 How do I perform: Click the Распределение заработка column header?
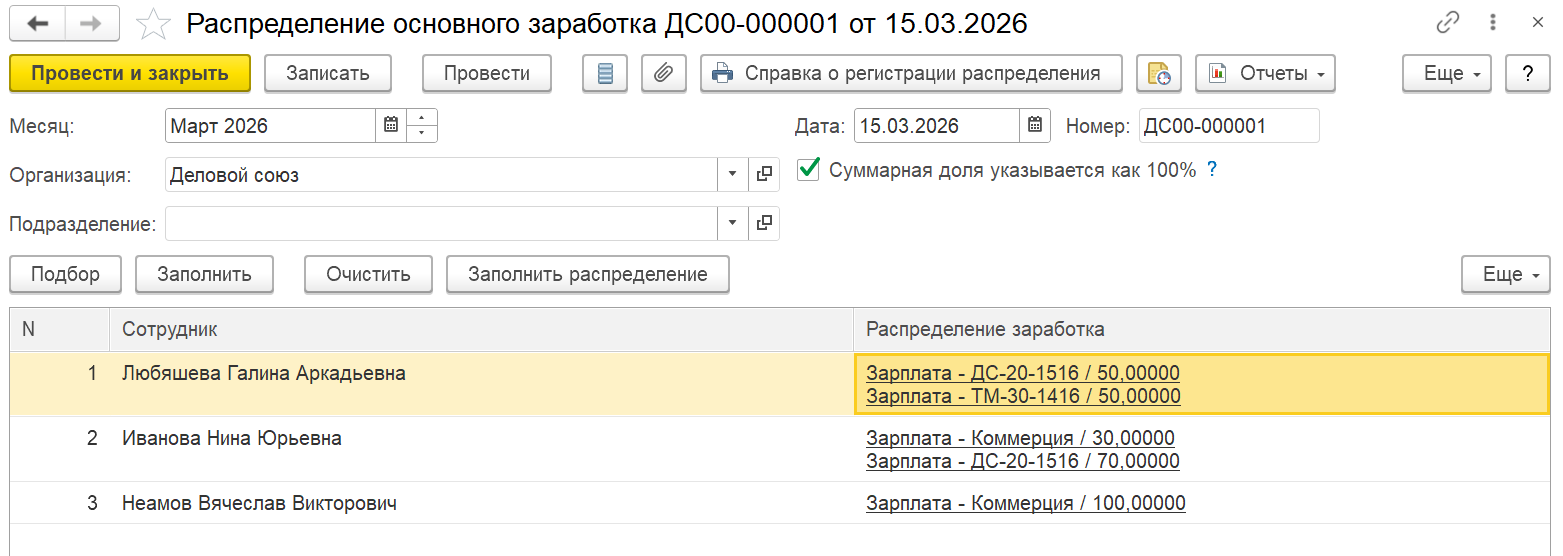point(1202,329)
